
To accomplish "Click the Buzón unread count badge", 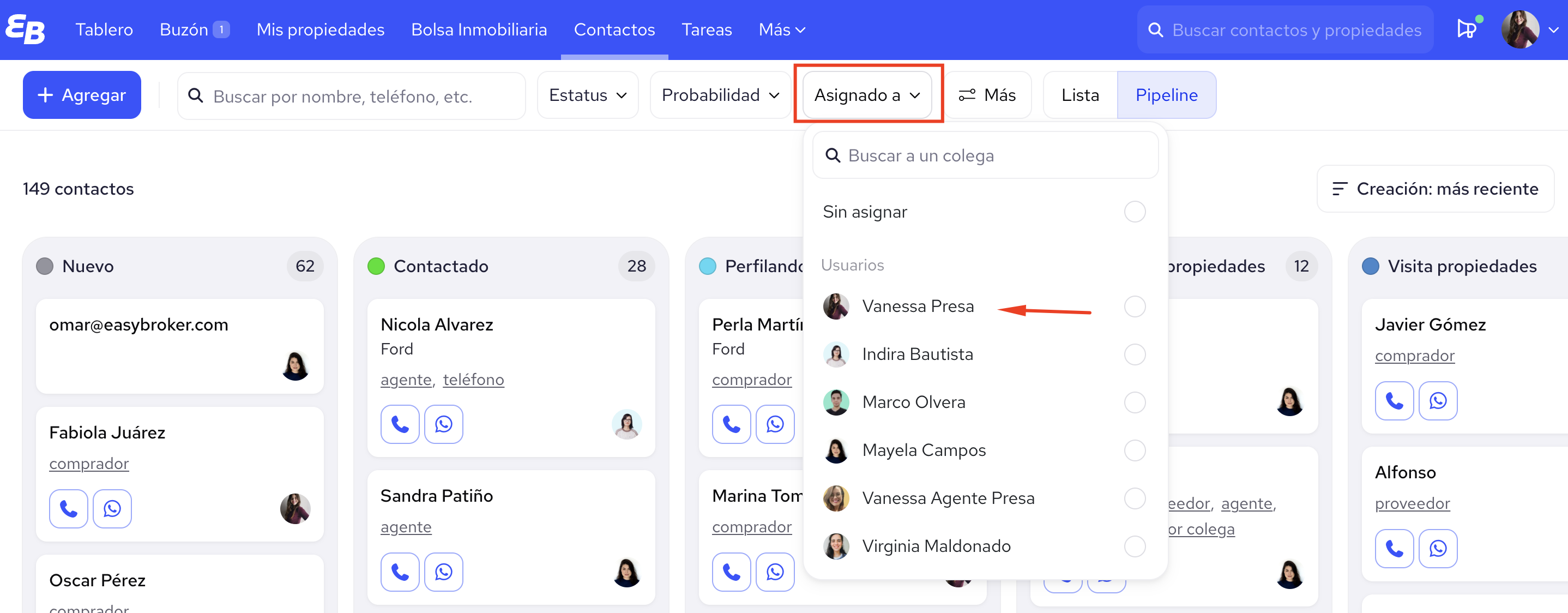I will coord(221,29).
